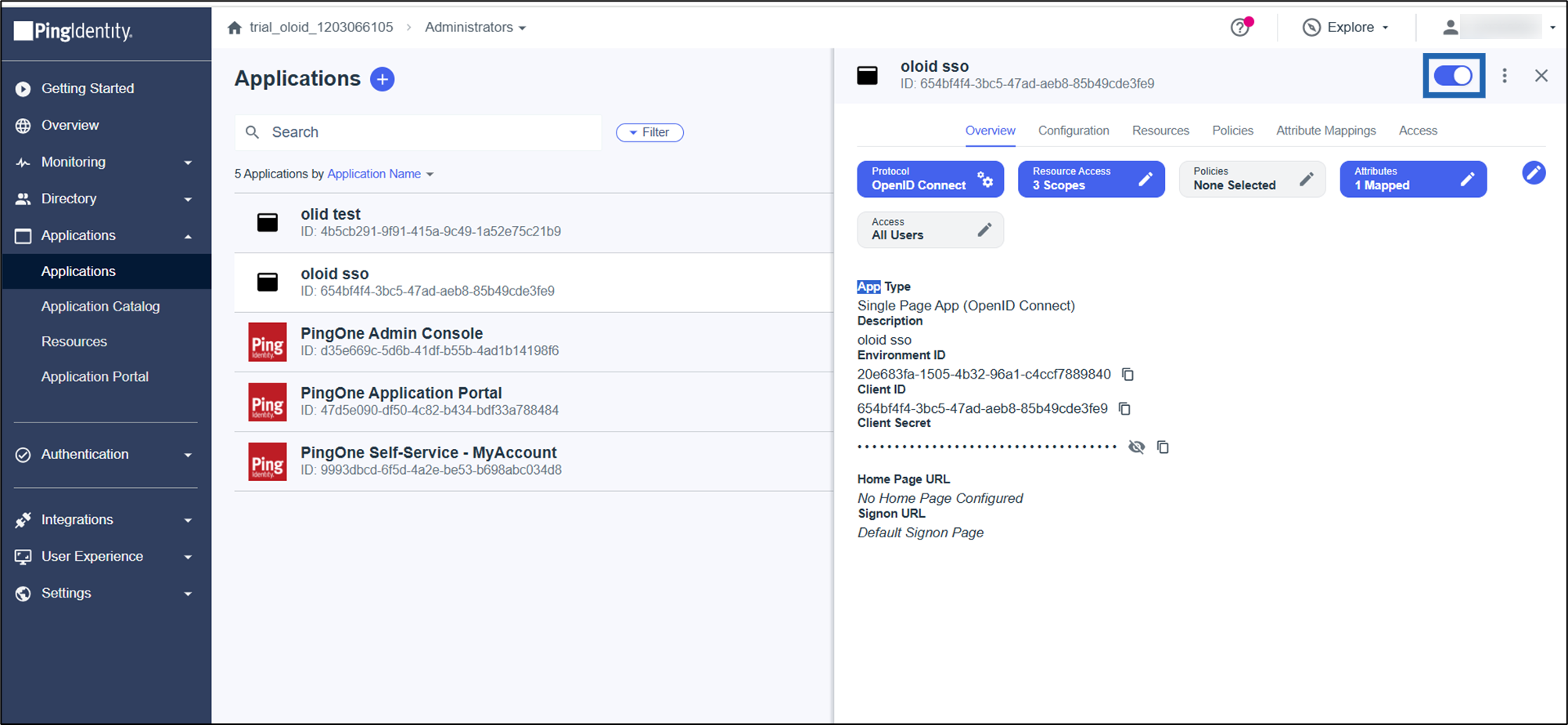This screenshot has height=725, width=1568.
Task: Select the olid test application row
Action: 534,223
